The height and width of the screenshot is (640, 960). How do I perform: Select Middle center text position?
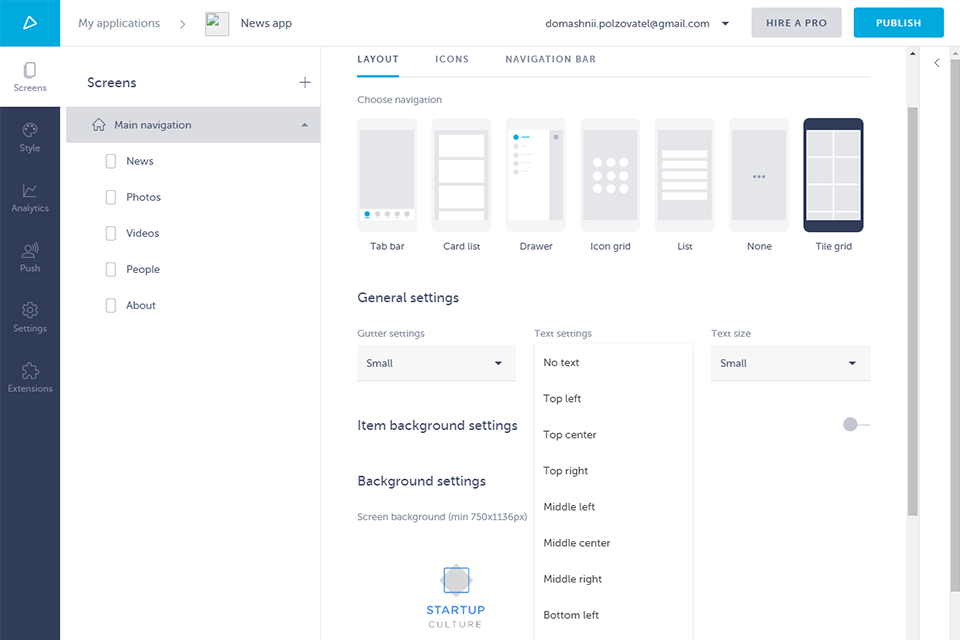pos(613,543)
